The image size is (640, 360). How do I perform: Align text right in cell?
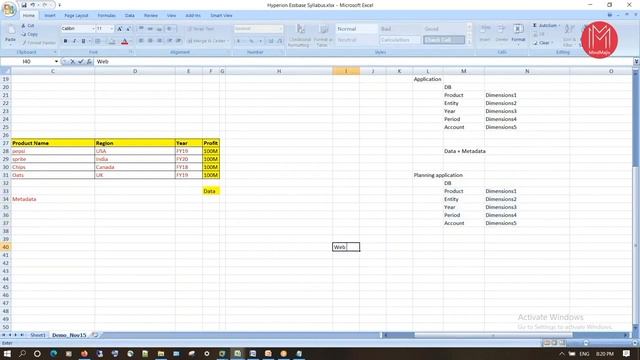(159, 41)
